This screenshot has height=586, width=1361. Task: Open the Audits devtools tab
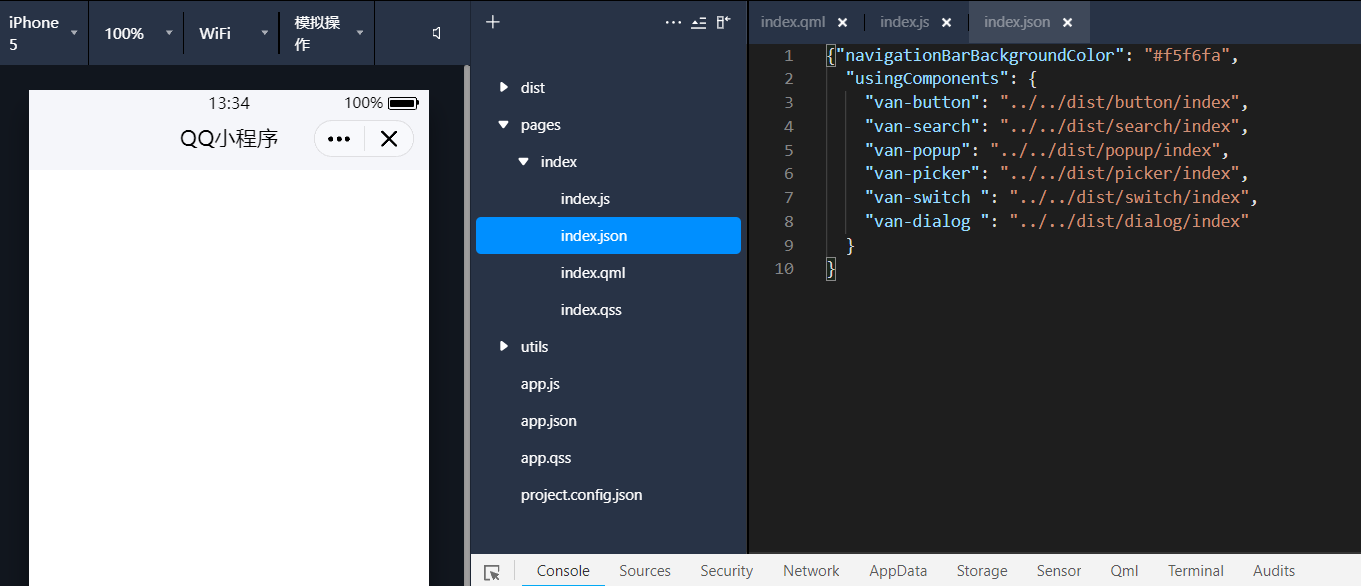(1274, 571)
